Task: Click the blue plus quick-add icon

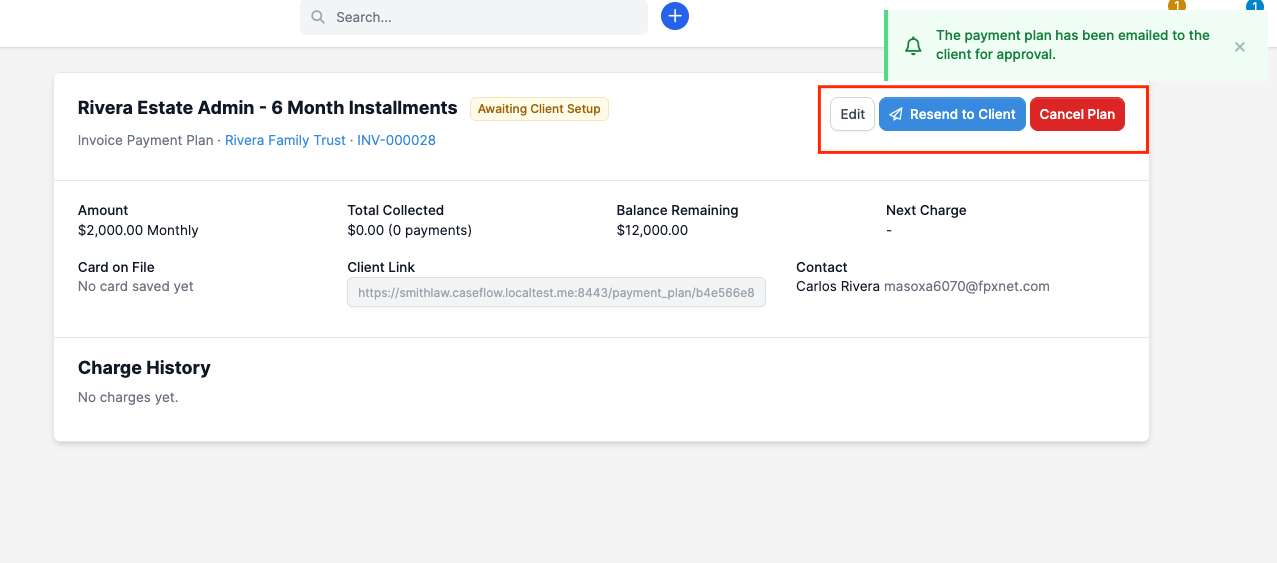Action: pyautogui.click(x=675, y=16)
